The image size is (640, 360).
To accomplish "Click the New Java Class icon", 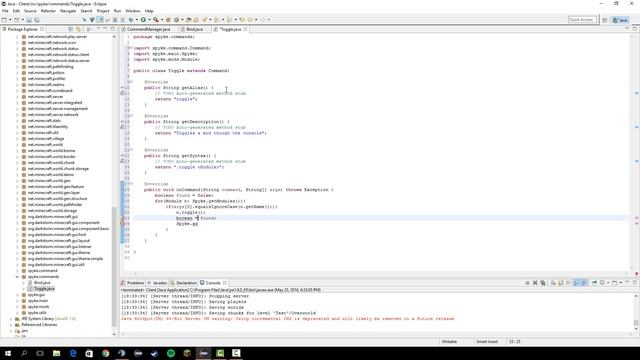I will click(x=176, y=20).
